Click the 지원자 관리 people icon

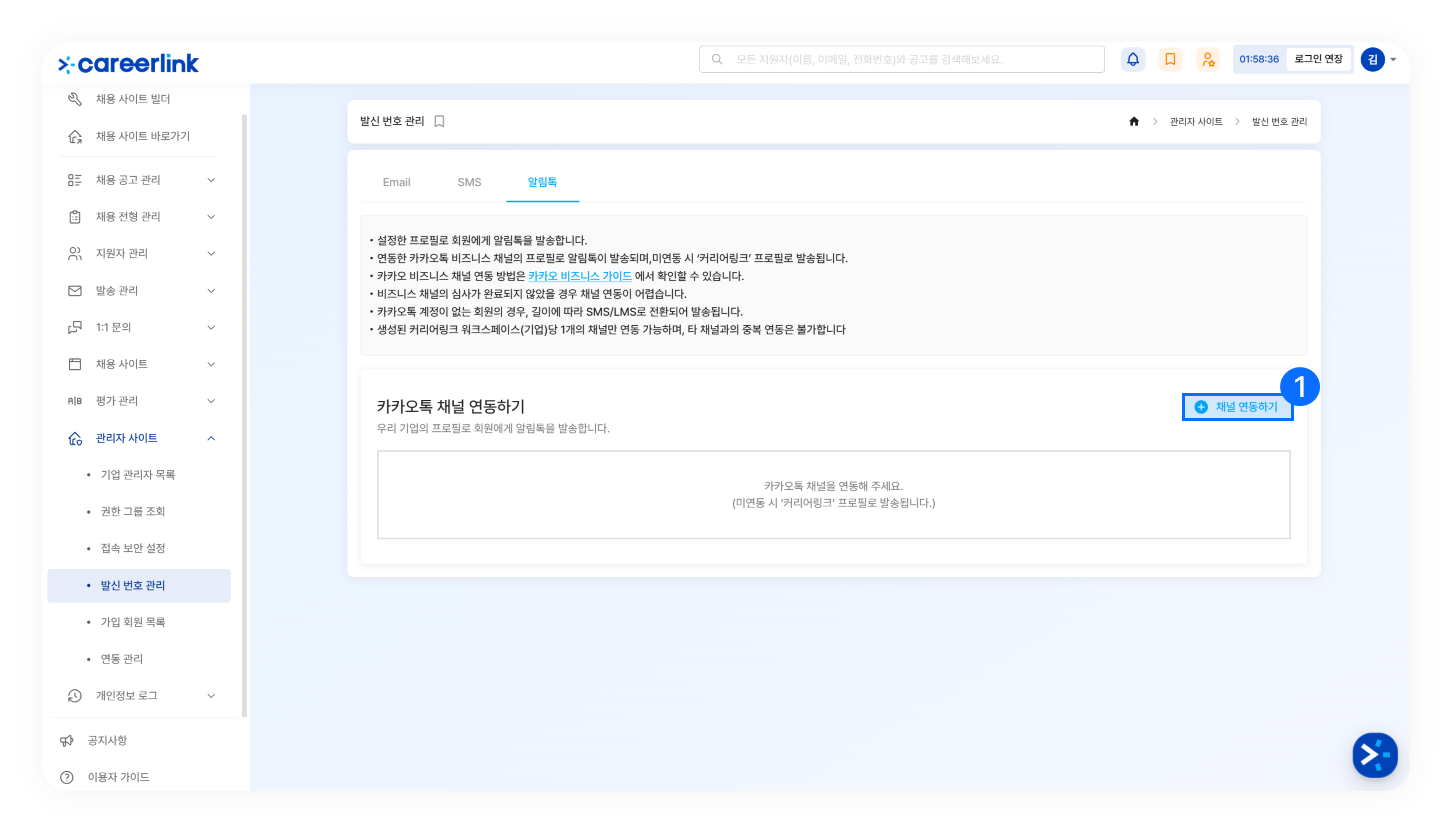click(75, 253)
